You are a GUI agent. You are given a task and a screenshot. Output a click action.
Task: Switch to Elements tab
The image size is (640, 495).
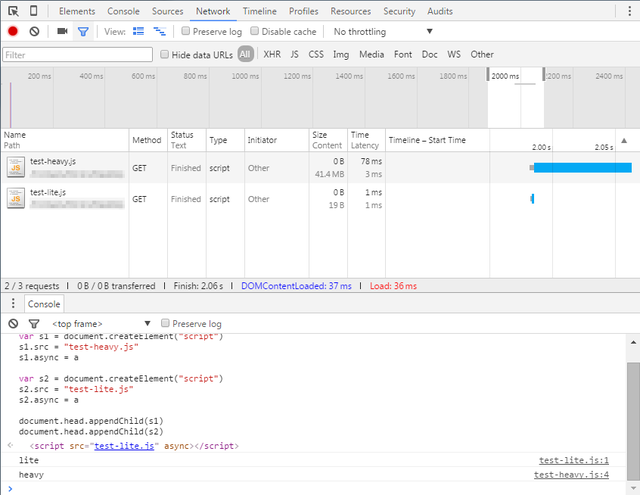(77, 11)
